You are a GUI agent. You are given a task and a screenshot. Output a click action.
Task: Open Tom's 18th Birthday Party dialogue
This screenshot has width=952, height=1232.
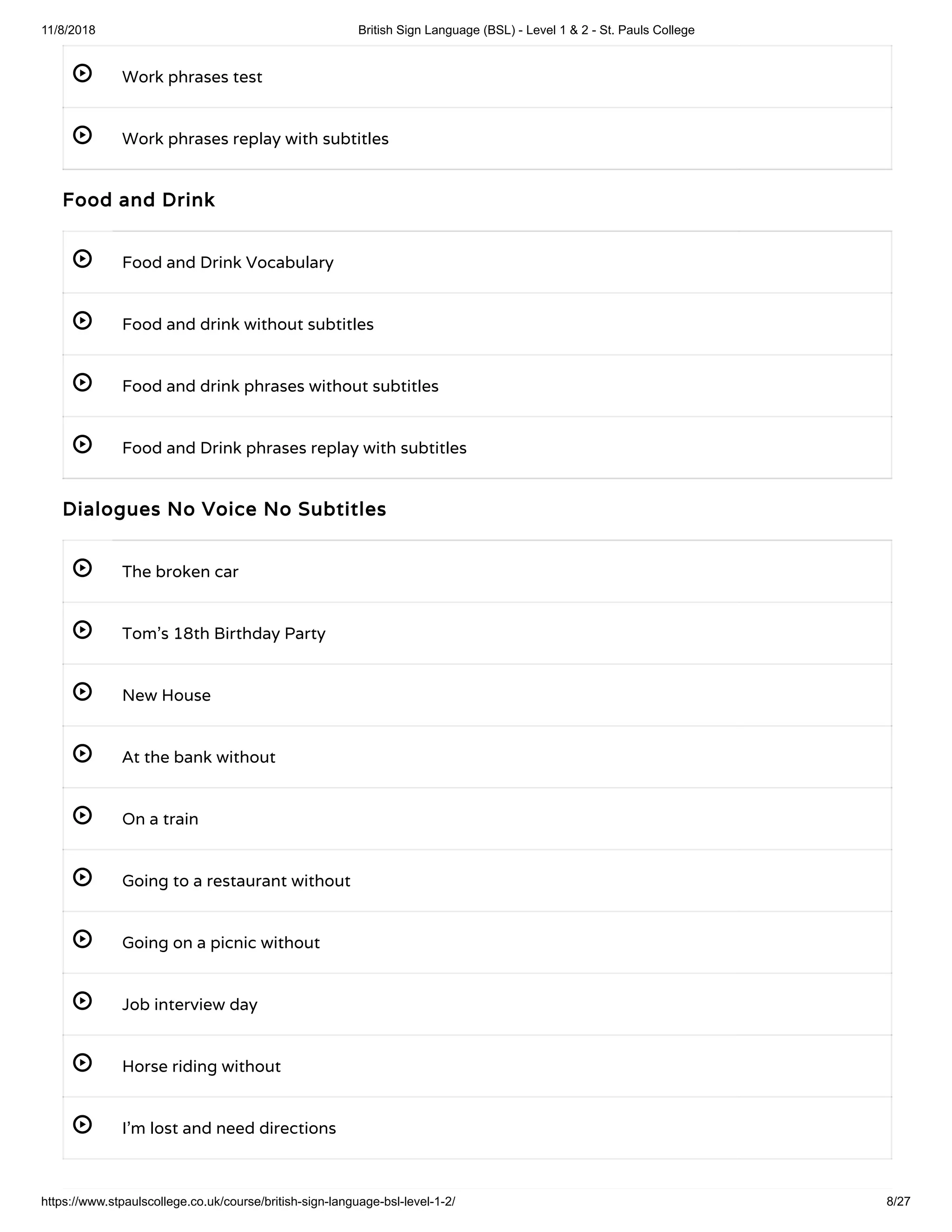(x=476, y=634)
